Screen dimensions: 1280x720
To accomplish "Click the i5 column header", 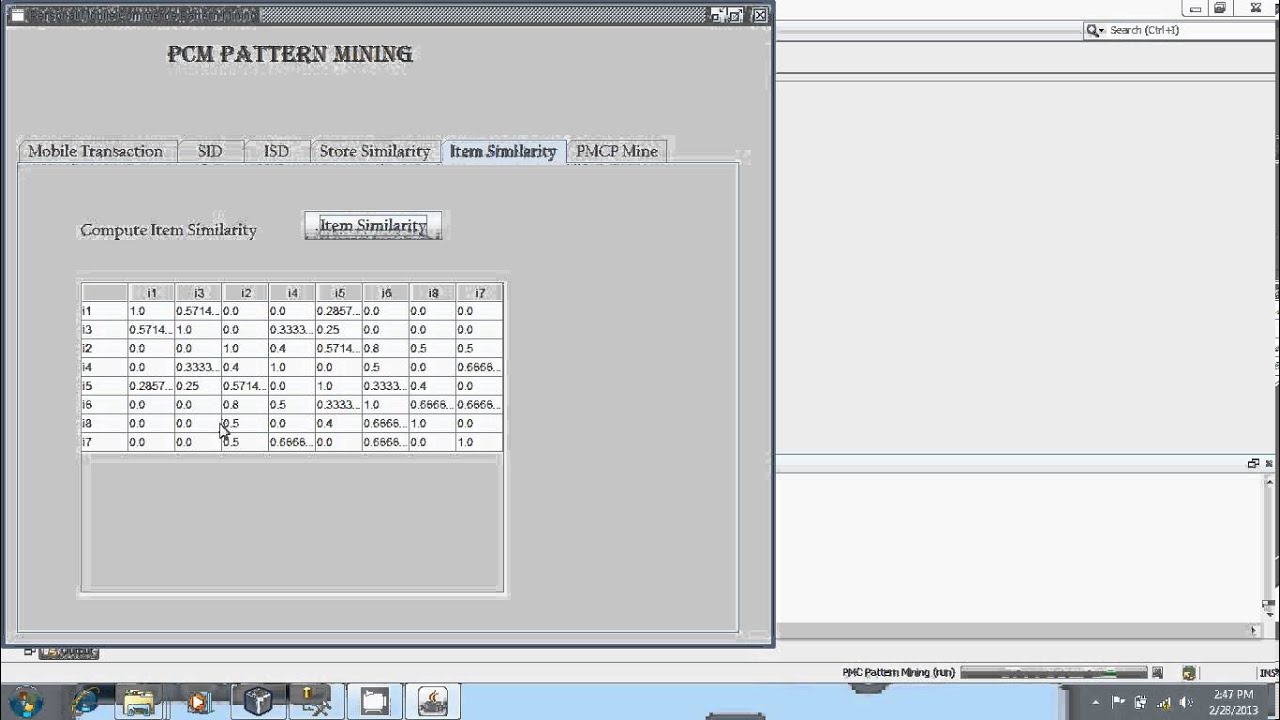I will coord(339,293).
